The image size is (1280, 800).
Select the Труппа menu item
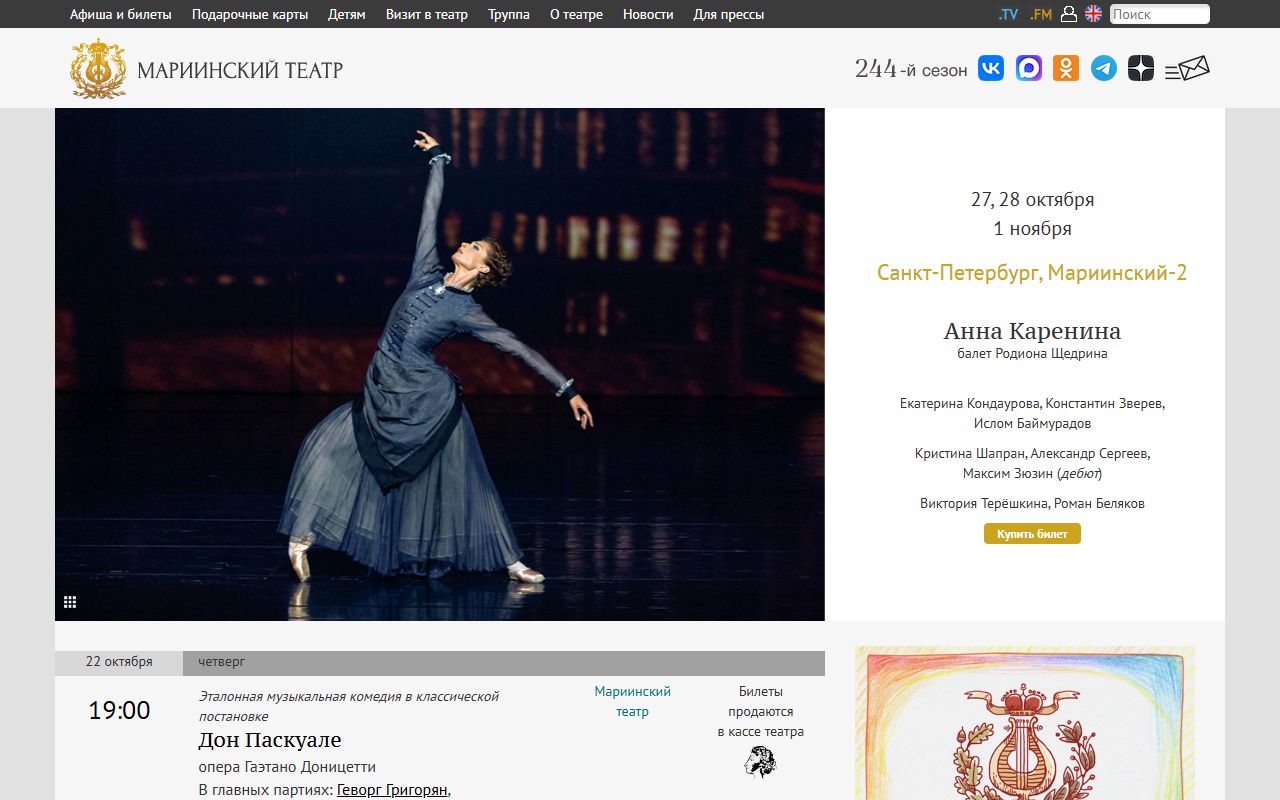509,14
